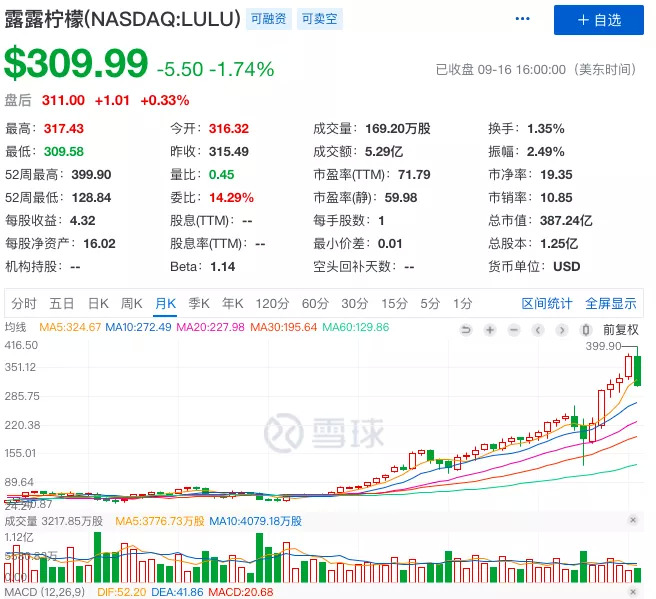This screenshot has width=656, height=599.
Task: Switch to the 60分 chart tab
Action: (315, 303)
